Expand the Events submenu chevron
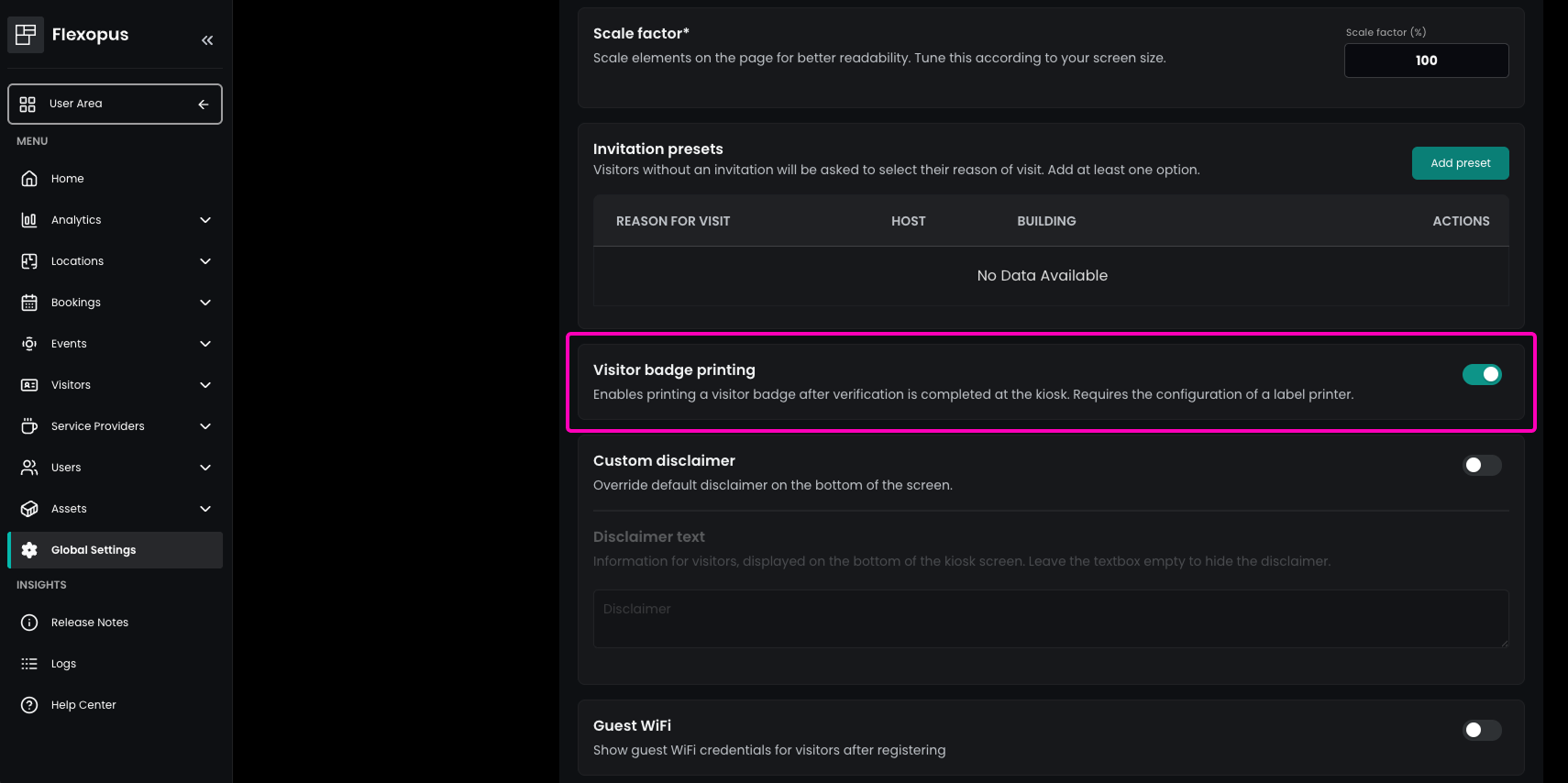 pyautogui.click(x=205, y=344)
